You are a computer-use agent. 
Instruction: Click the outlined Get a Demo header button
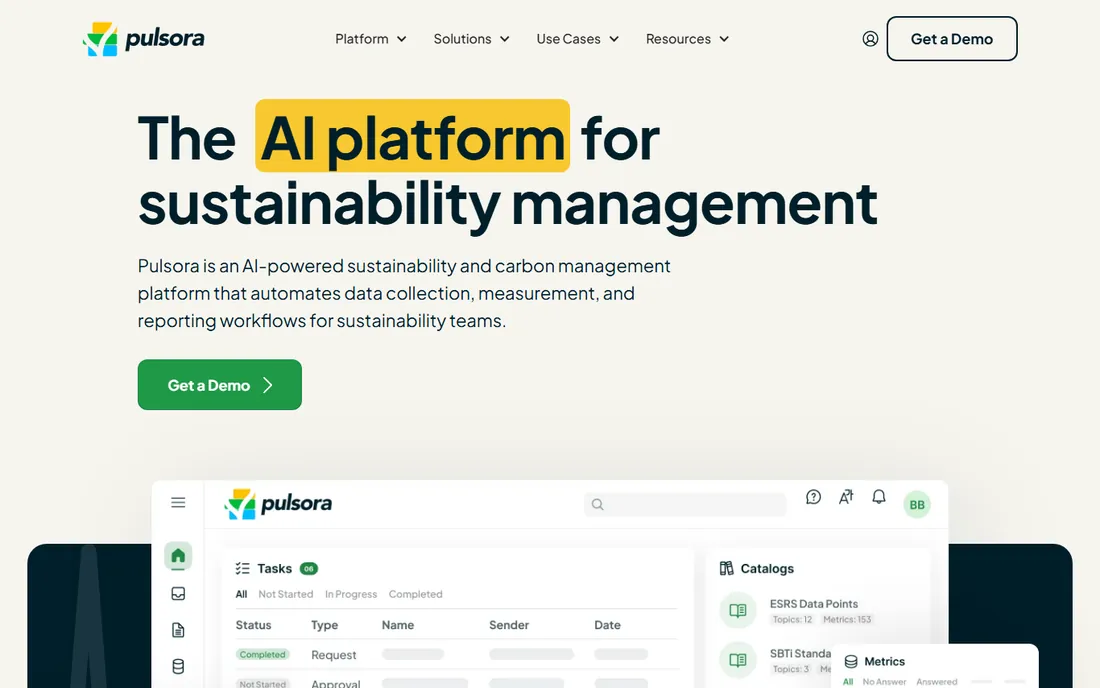(x=952, y=39)
